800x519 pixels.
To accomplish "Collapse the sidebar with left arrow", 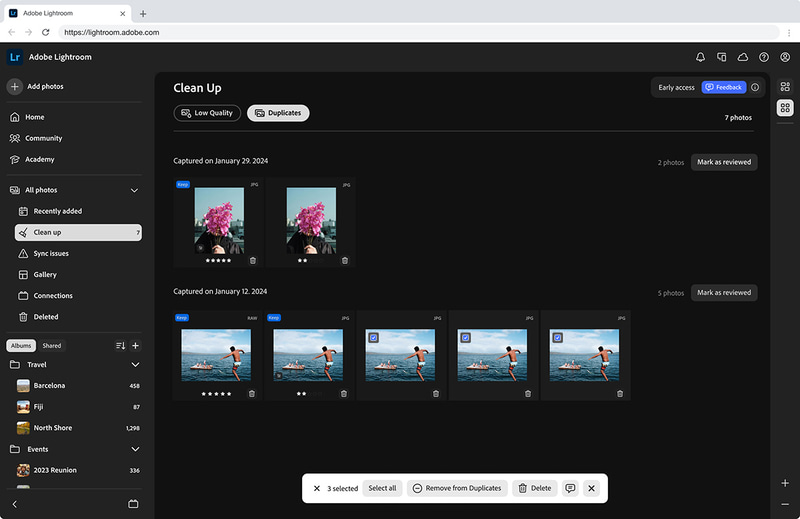I will tap(15, 504).
